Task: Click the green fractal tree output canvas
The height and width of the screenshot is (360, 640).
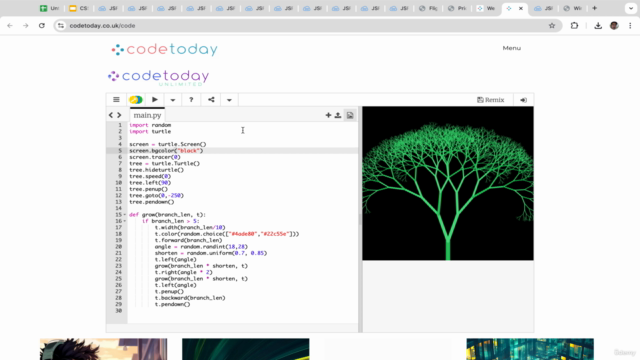Action: pos(448,183)
